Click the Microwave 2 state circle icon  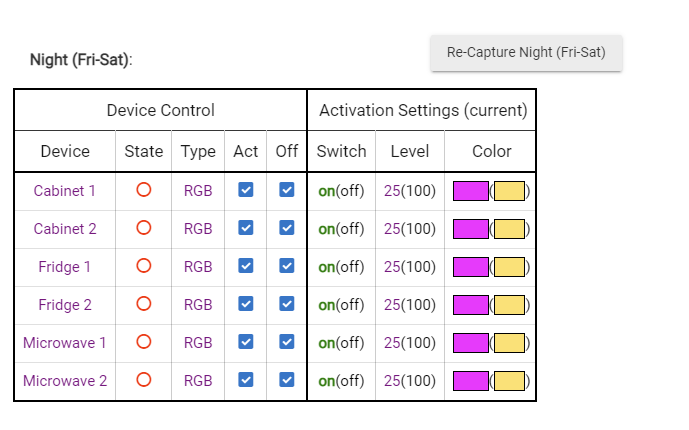point(144,380)
